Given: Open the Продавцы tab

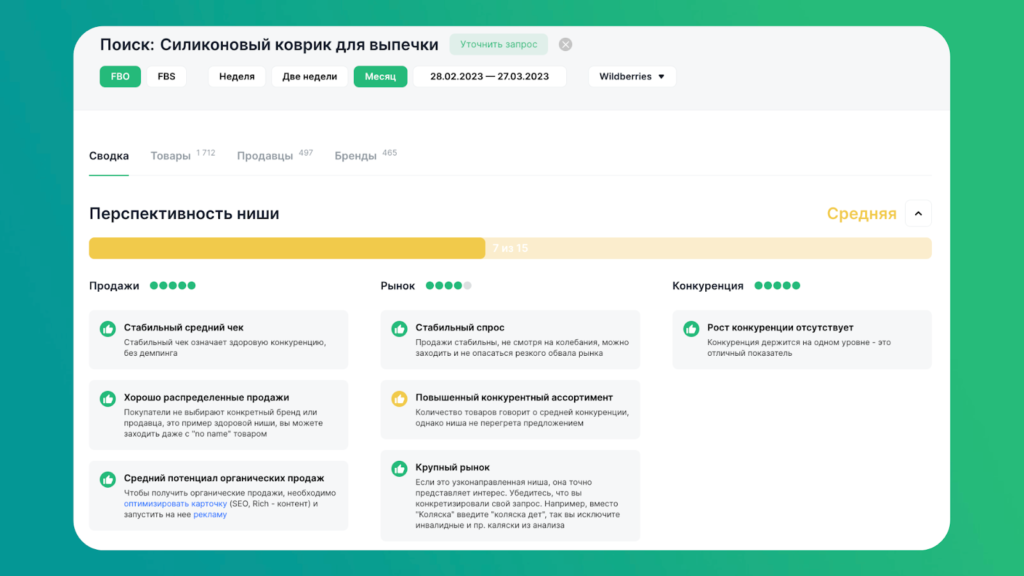Looking at the screenshot, I should click(x=265, y=156).
